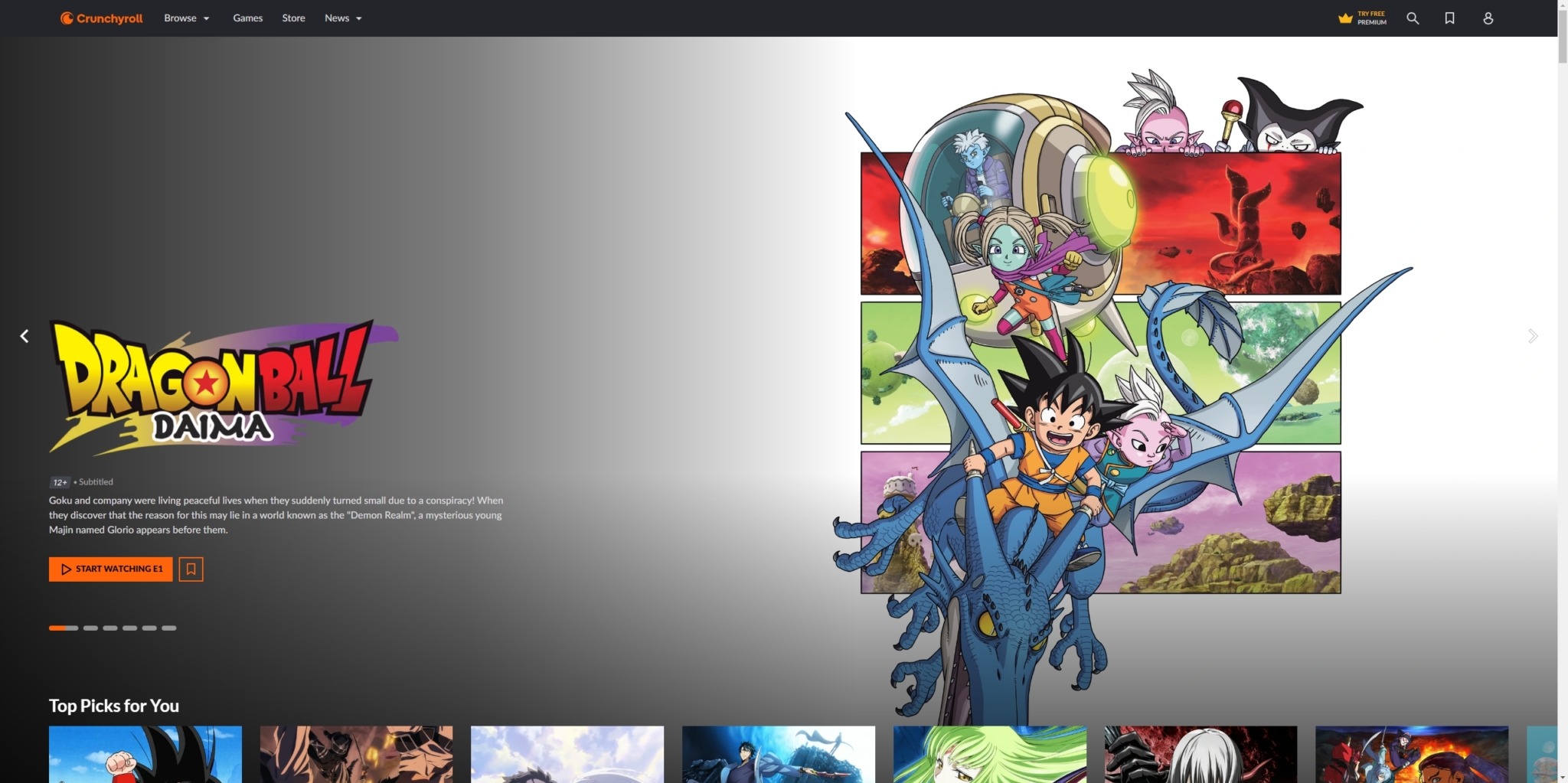The height and width of the screenshot is (783, 1568).
Task: Open the Store menu item
Action: [x=293, y=18]
